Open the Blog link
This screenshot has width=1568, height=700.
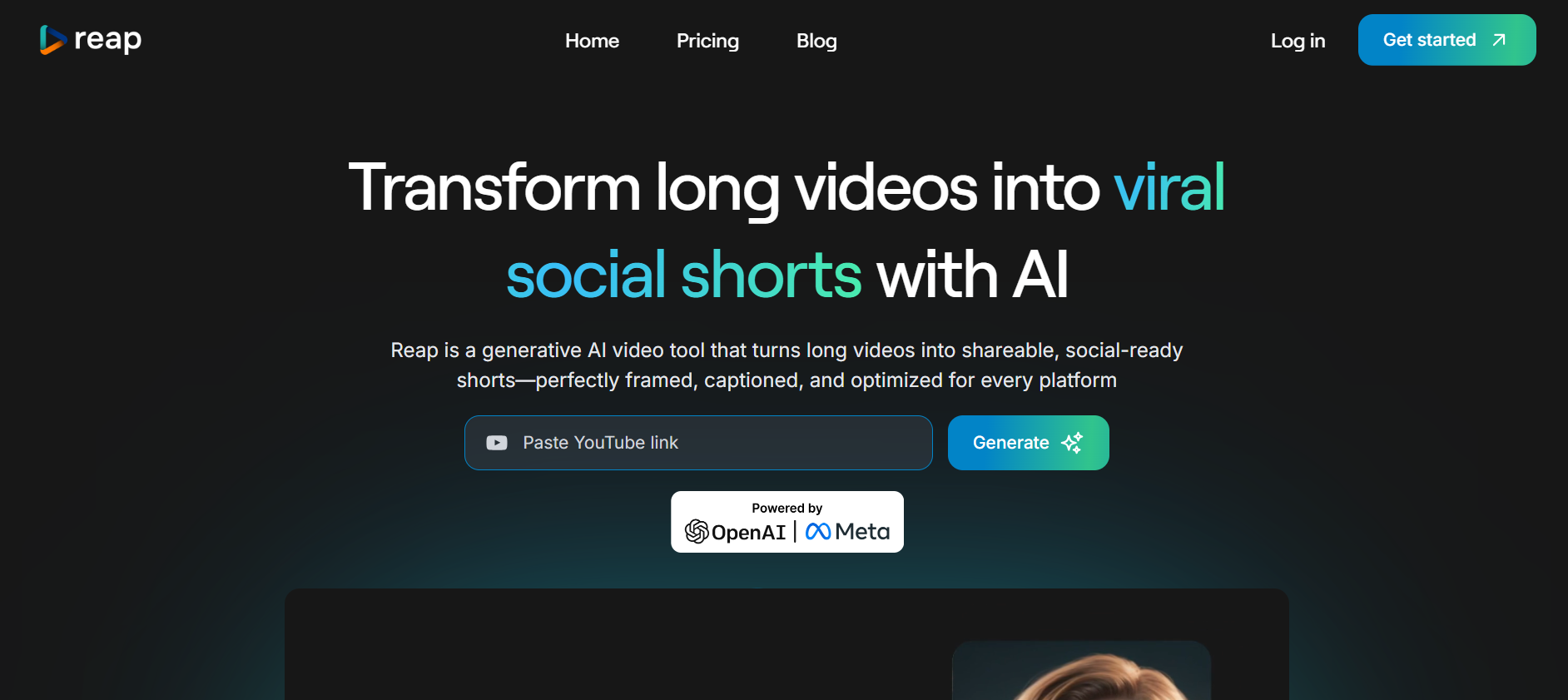tap(816, 41)
